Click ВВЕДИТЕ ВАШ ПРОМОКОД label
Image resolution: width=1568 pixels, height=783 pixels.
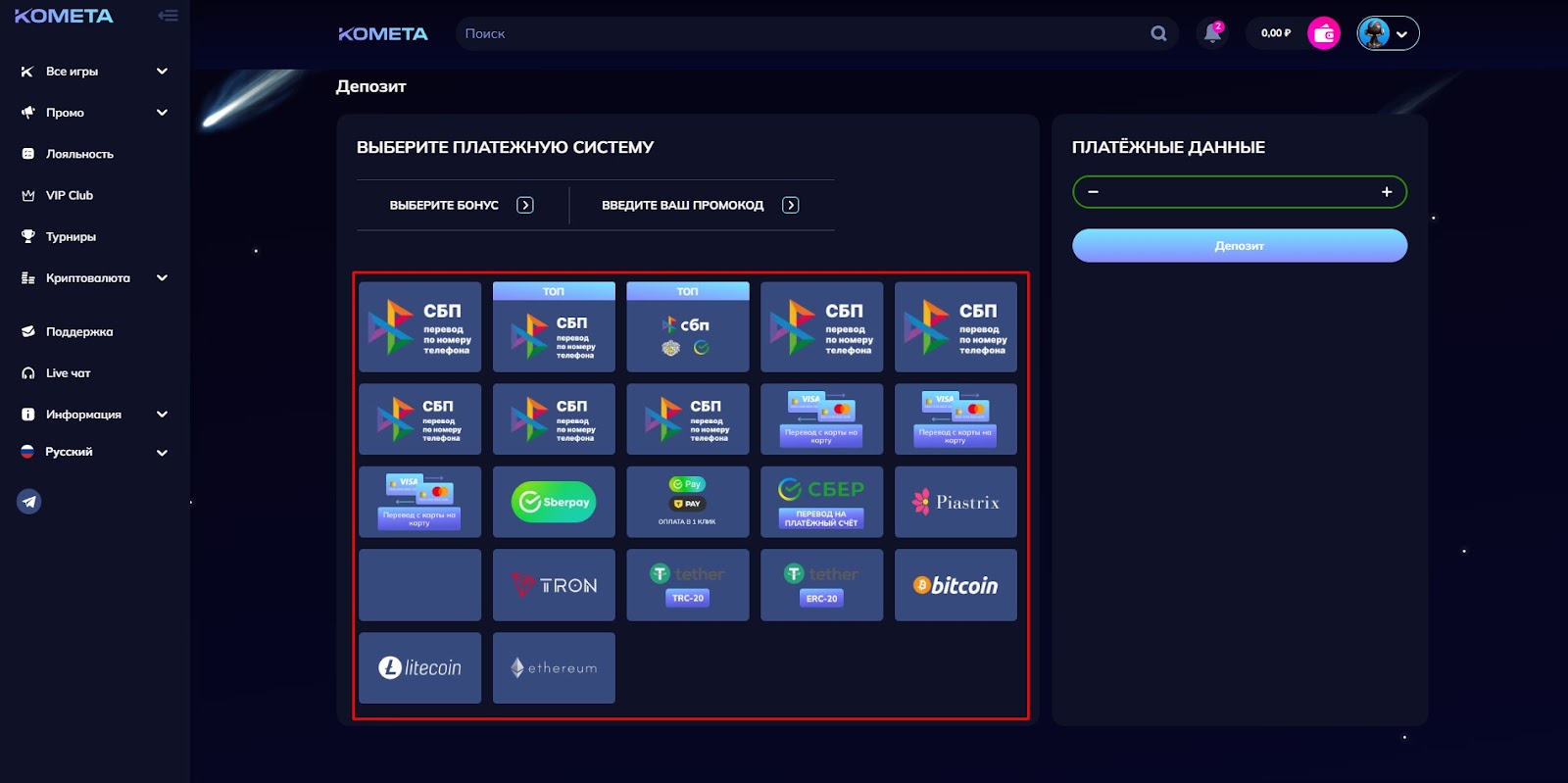point(682,205)
